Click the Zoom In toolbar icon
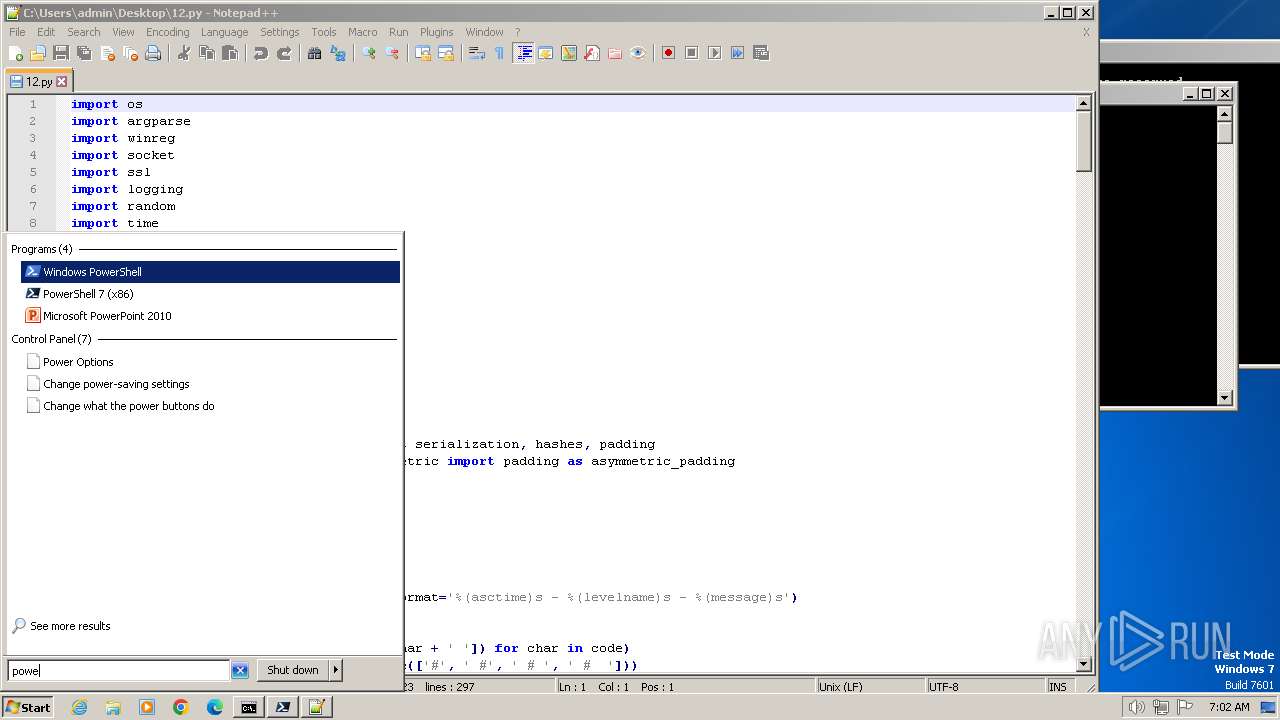 [369, 53]
